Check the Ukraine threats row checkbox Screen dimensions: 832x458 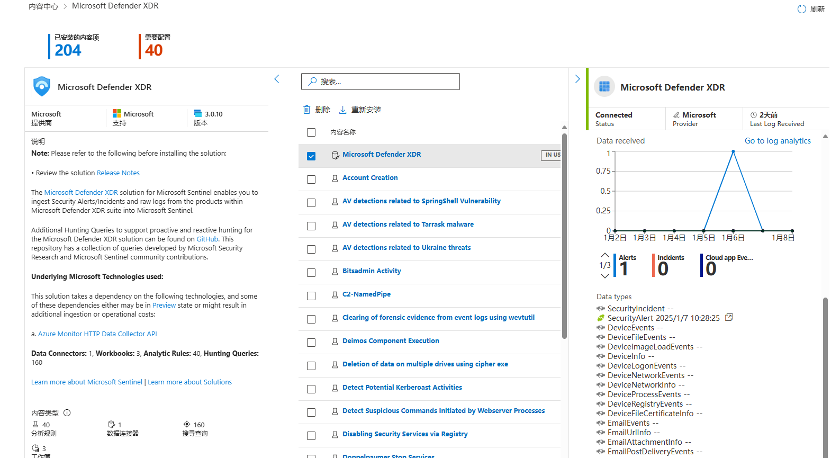[x=311, y=249]
